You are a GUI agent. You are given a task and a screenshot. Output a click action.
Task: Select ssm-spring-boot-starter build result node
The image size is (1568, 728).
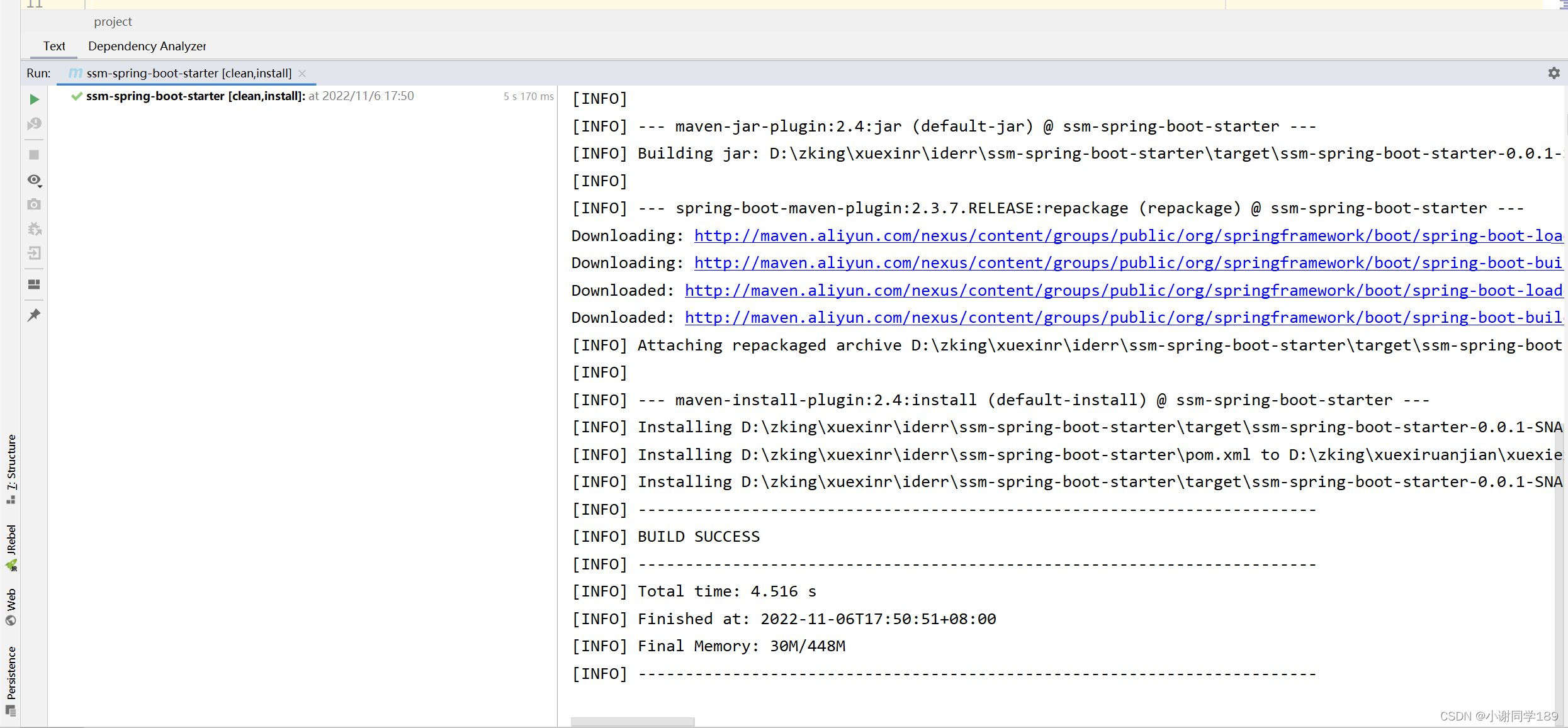(x=195, y=96)
